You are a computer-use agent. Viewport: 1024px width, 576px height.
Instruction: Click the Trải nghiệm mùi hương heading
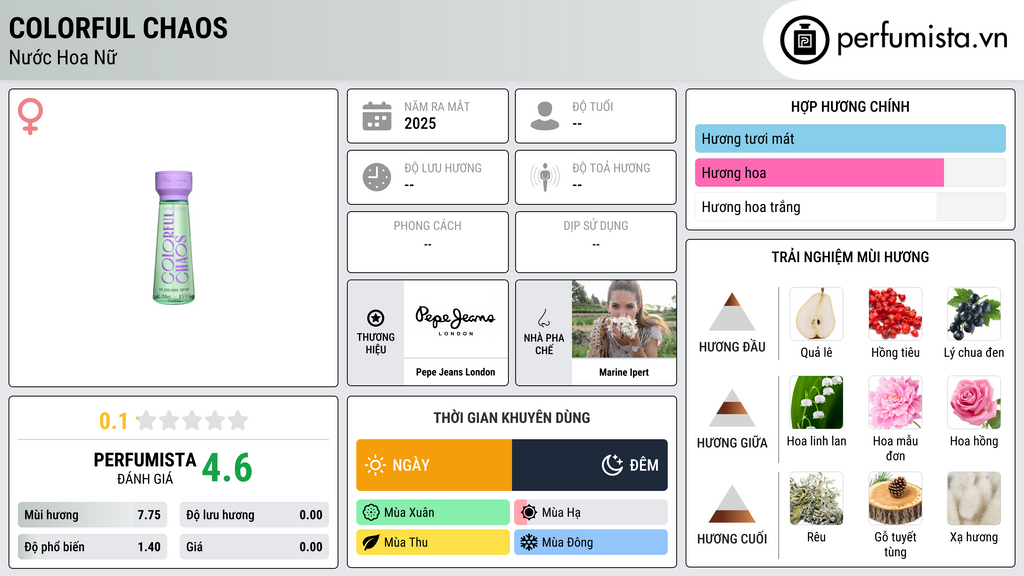tap(850, 257)
